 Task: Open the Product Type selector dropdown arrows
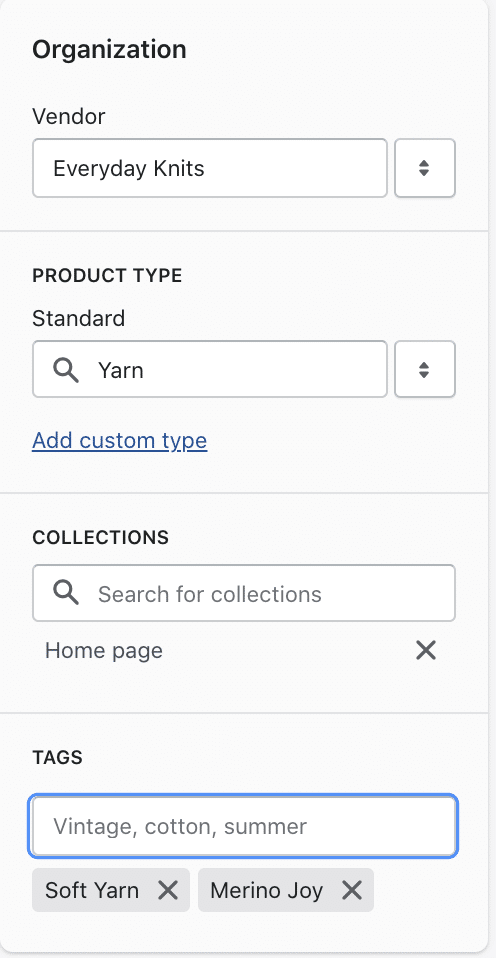coord(425,369)
